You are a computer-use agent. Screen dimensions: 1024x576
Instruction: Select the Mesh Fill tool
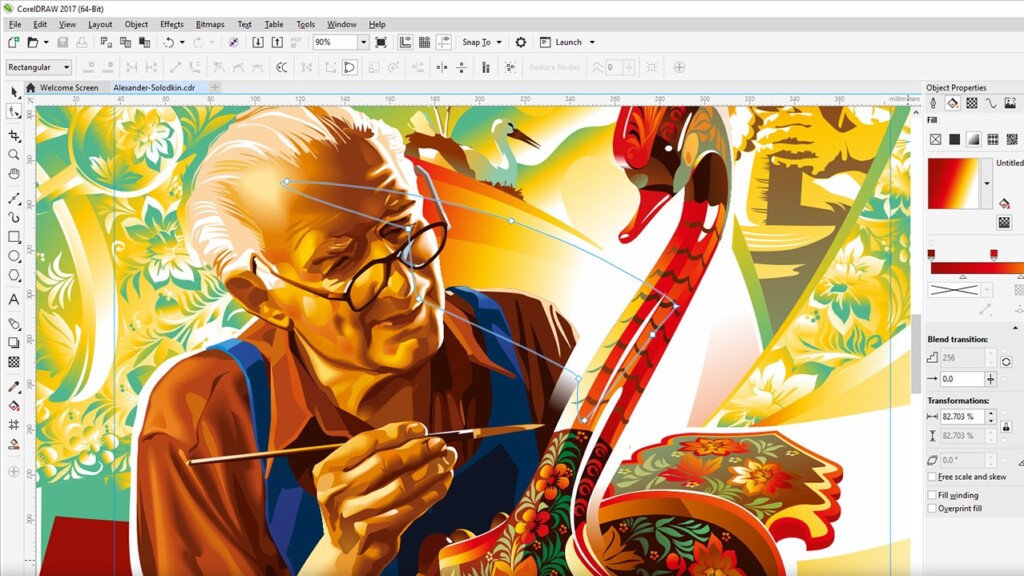pyautogui.click(x=14, y=424)
